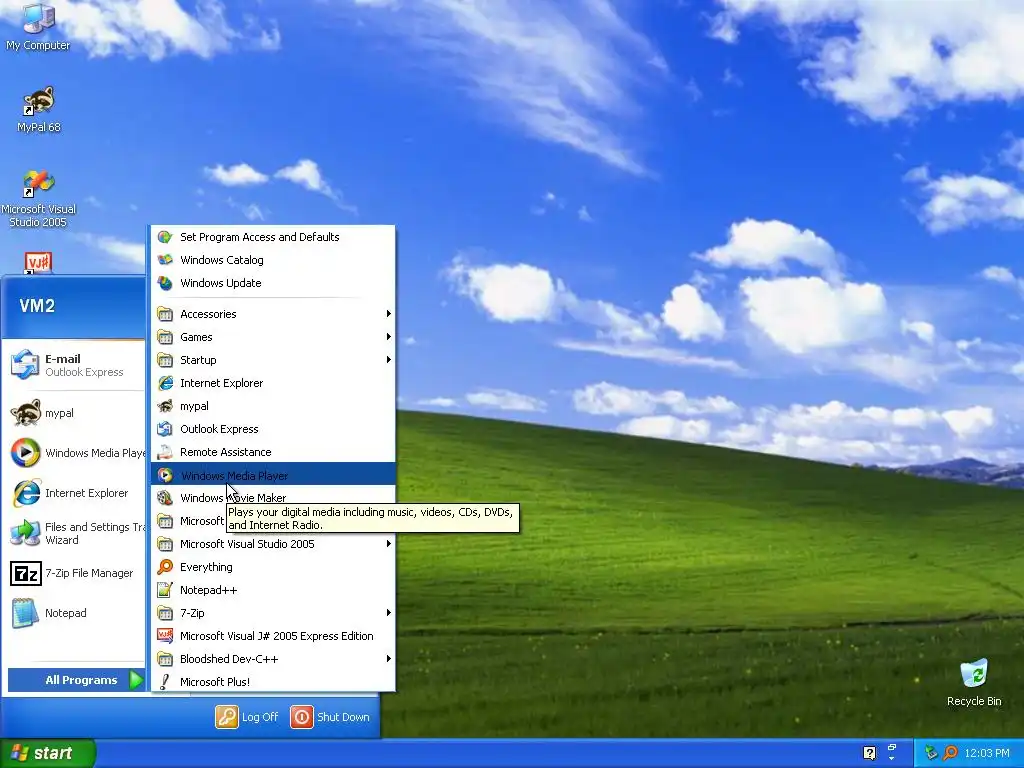Launch highlighted Windows Media Player entry
Image resolution: width=1024 pixels, height=768 pixels.
click(x=273, y=475)
